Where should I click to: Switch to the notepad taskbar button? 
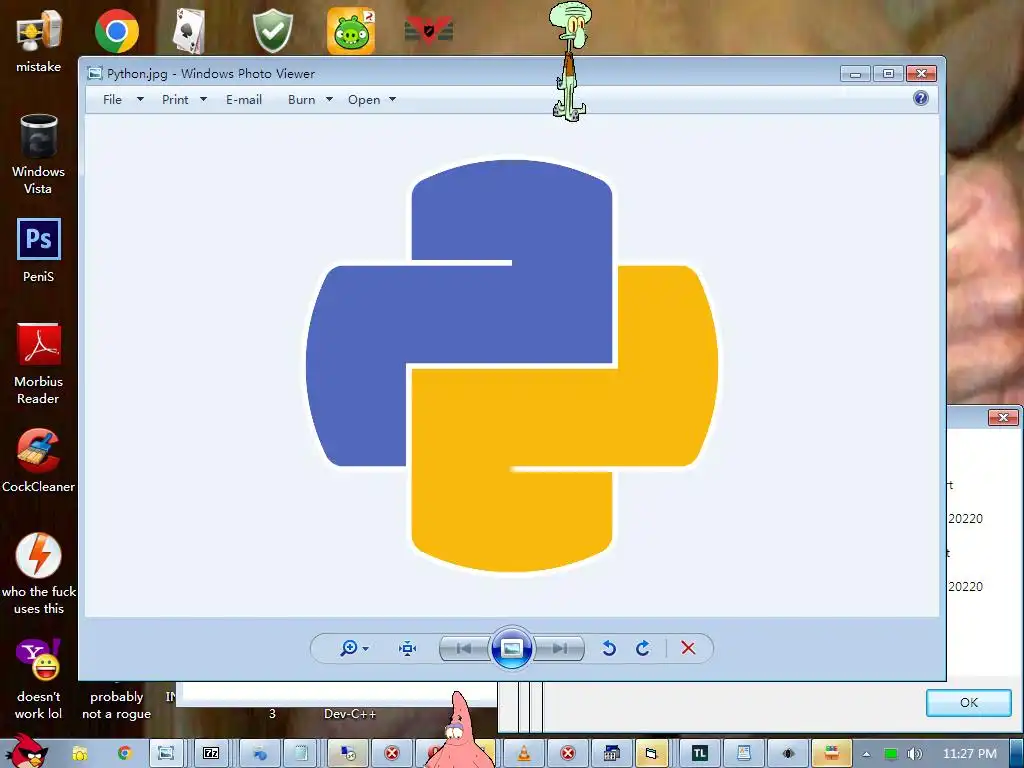tap(300, 754)
